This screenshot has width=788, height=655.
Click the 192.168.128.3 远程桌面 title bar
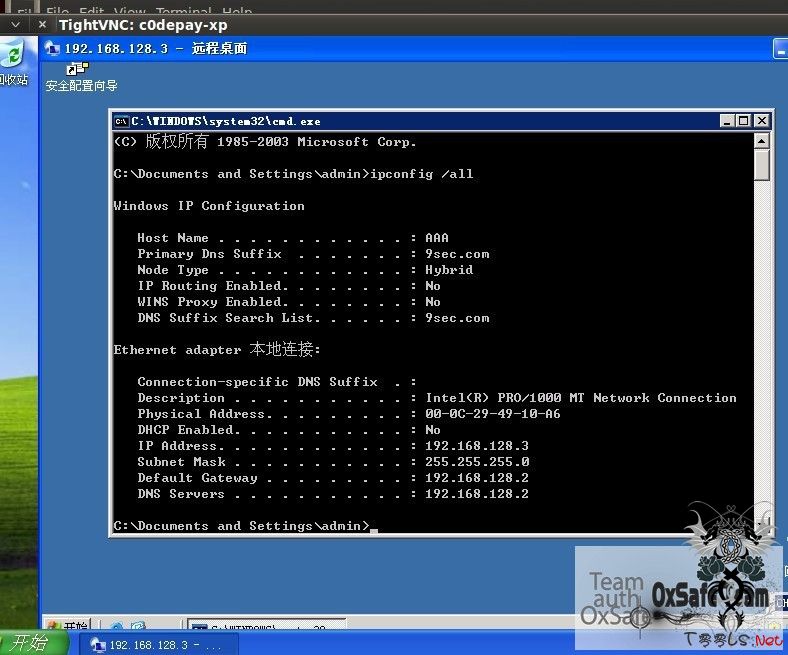(412, 49)
